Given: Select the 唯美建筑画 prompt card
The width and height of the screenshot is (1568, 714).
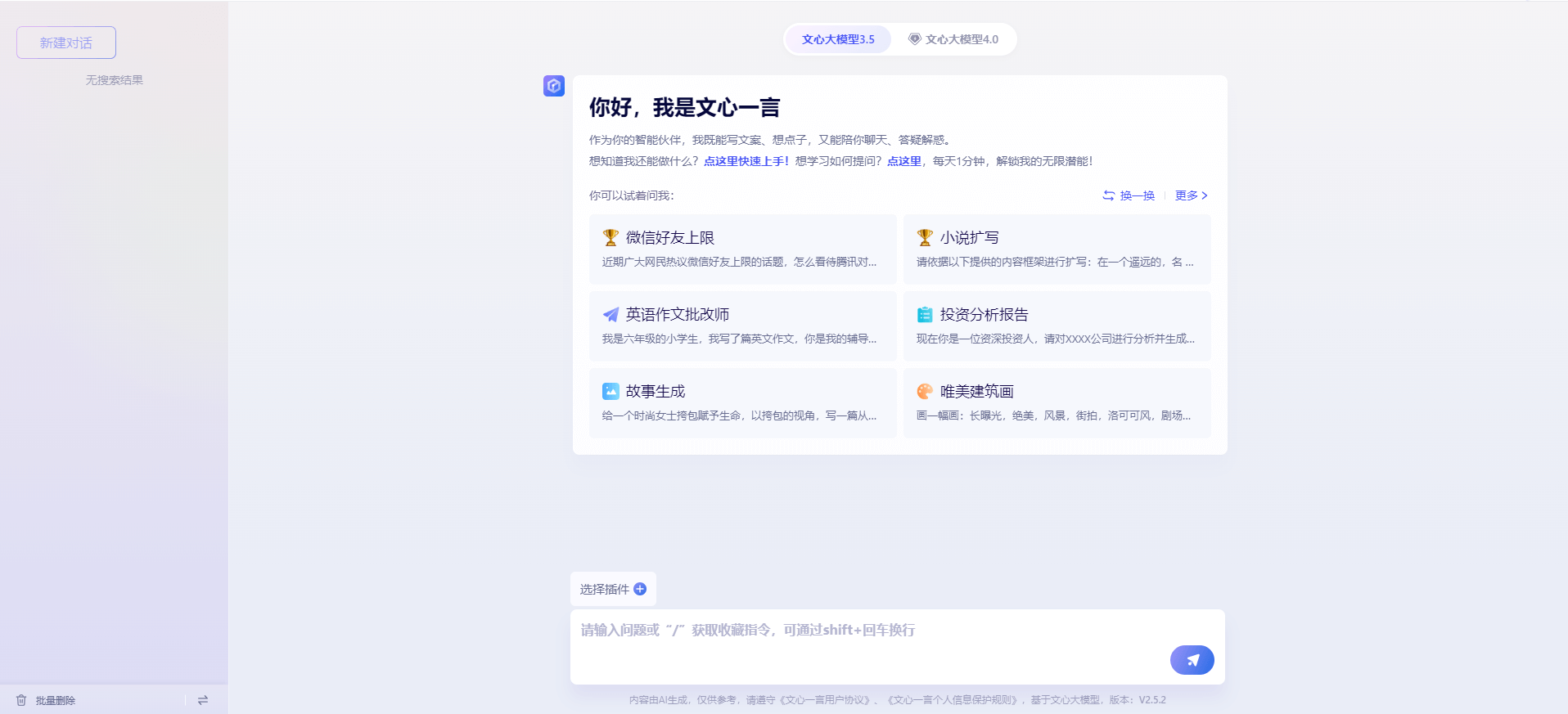Looking at the screenshot, I should 1057,403.
